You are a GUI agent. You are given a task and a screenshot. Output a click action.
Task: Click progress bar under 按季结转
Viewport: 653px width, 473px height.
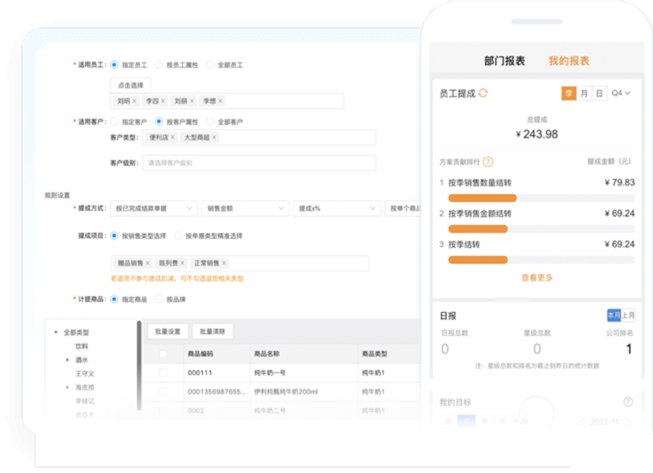[x=541, y=260]
